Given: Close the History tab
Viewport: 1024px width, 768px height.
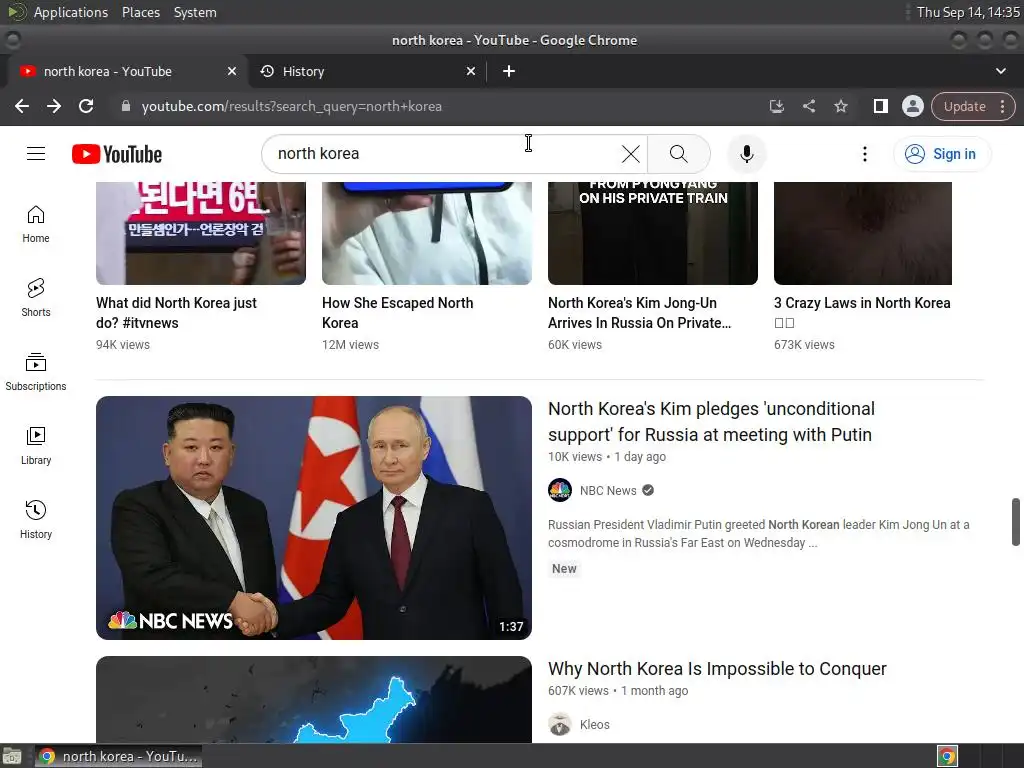Looking at the screenshot, I should (x=471, y=71).
